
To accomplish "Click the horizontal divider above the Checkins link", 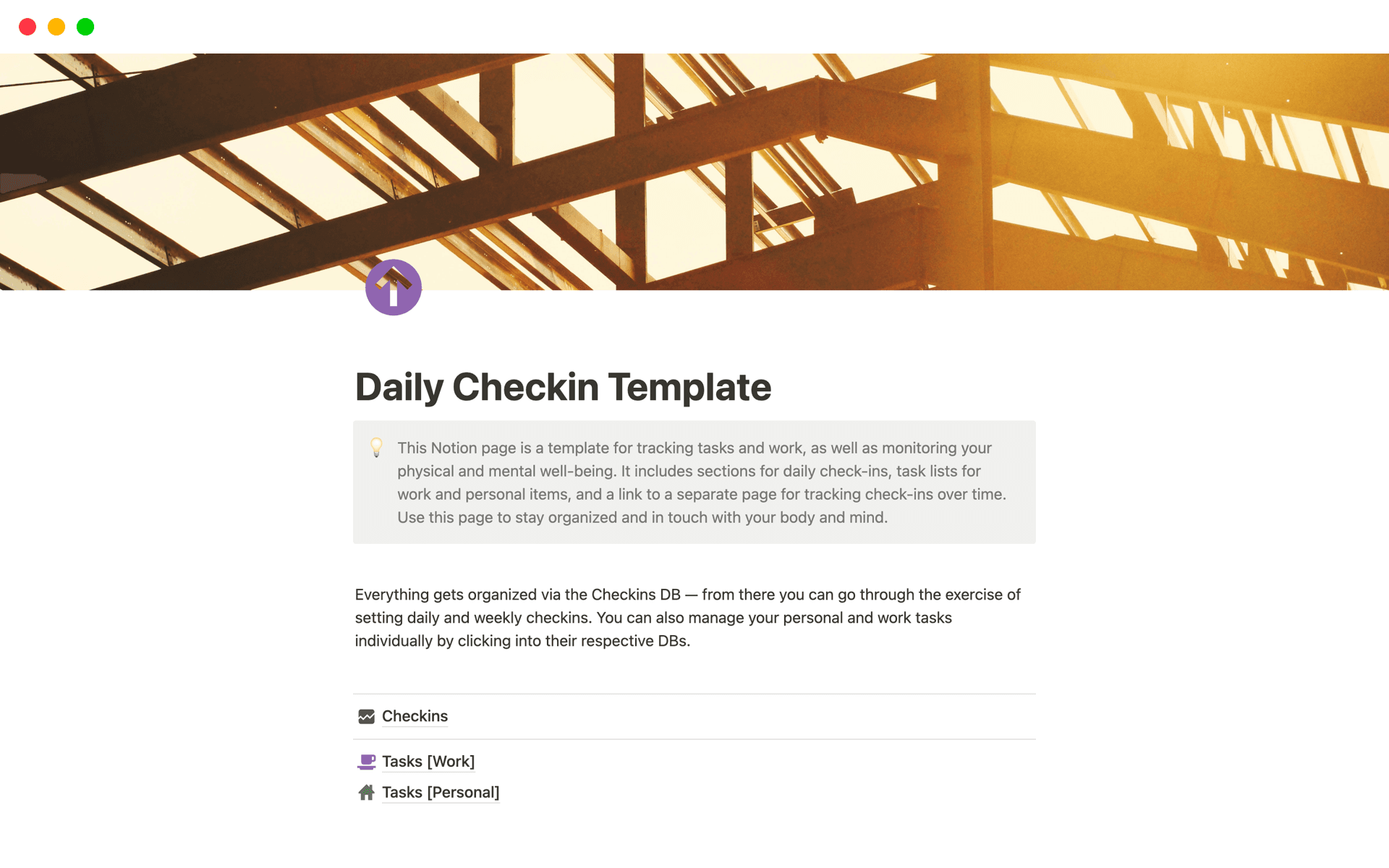I will [x=694, y=693].
